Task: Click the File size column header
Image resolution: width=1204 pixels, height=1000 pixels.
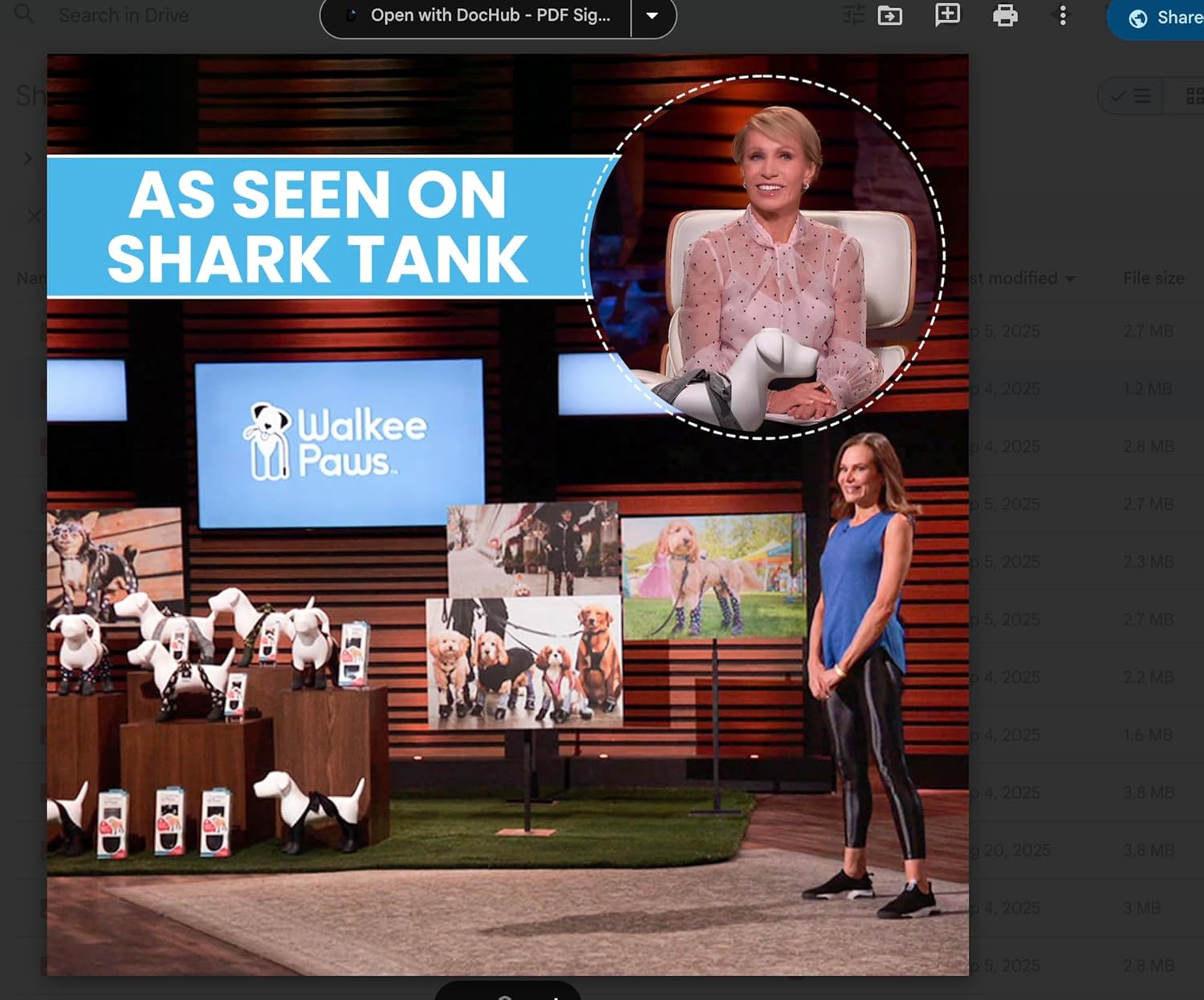Action: tap(1153, 278)
